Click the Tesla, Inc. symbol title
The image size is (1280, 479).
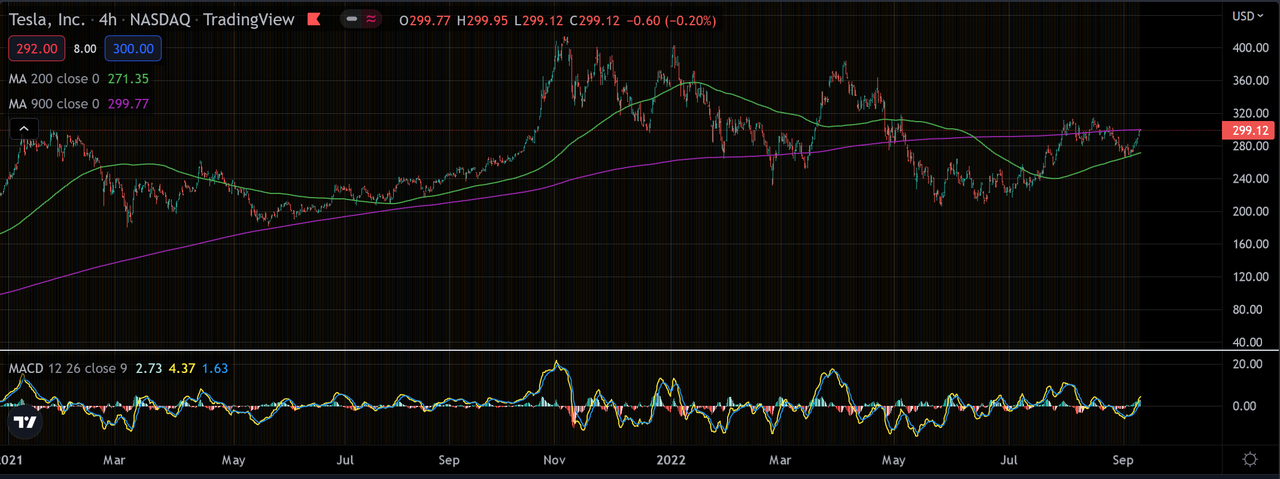47,19
